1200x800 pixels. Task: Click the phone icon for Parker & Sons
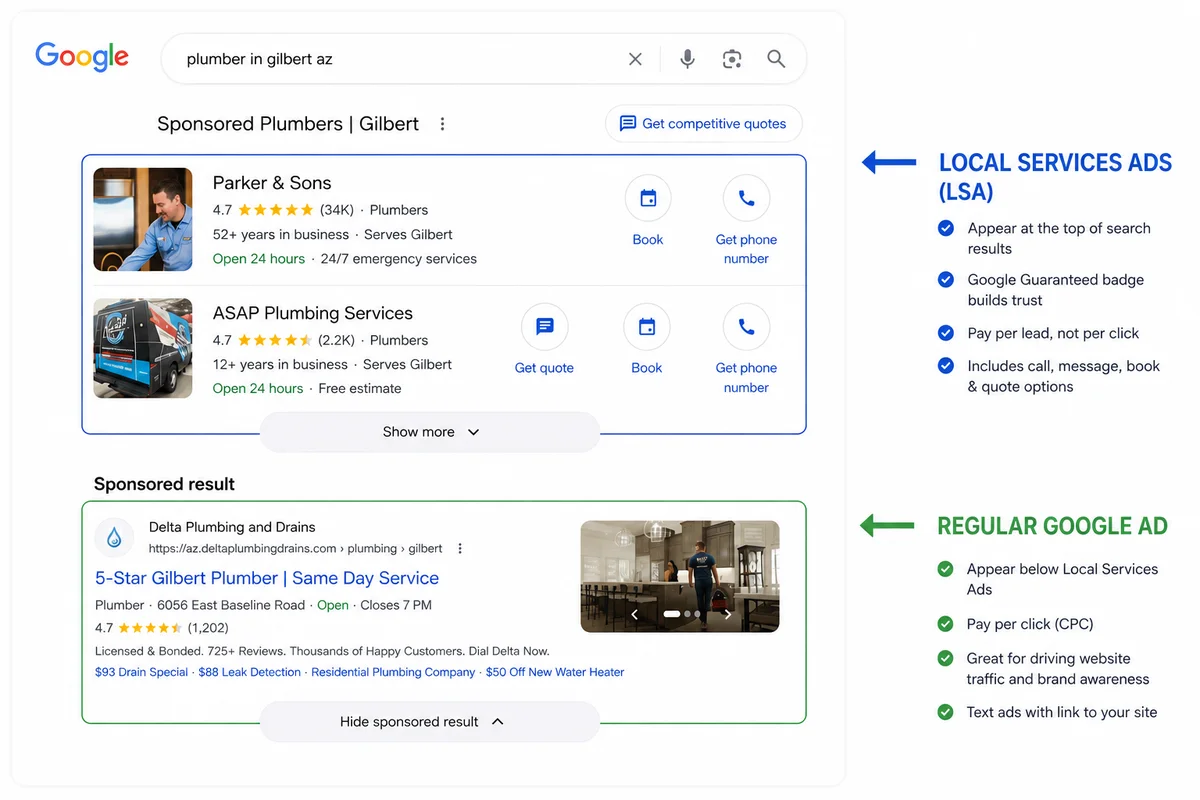click(x=746, y=198)
